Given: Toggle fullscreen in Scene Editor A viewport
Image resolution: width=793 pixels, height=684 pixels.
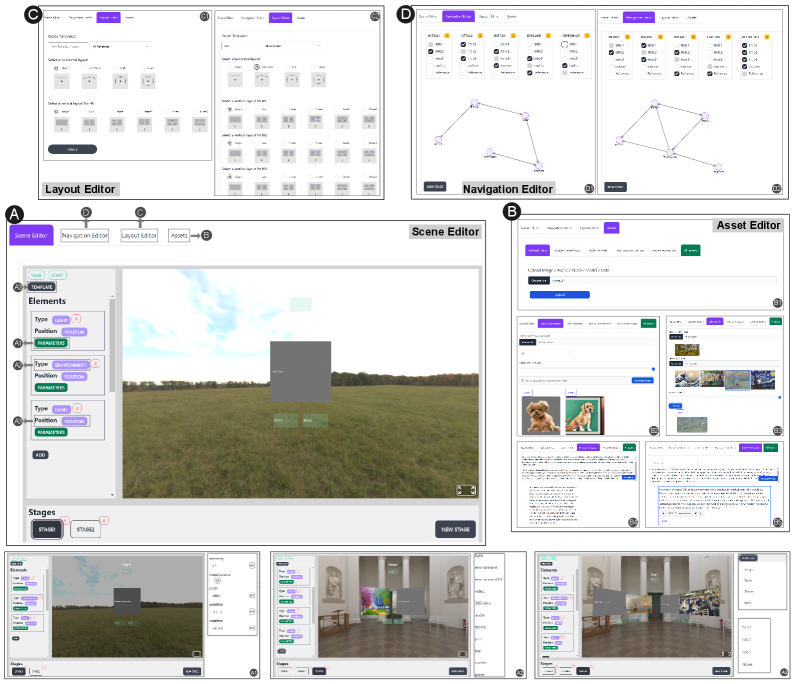Looking at the screenshot, I should [466, 490].
